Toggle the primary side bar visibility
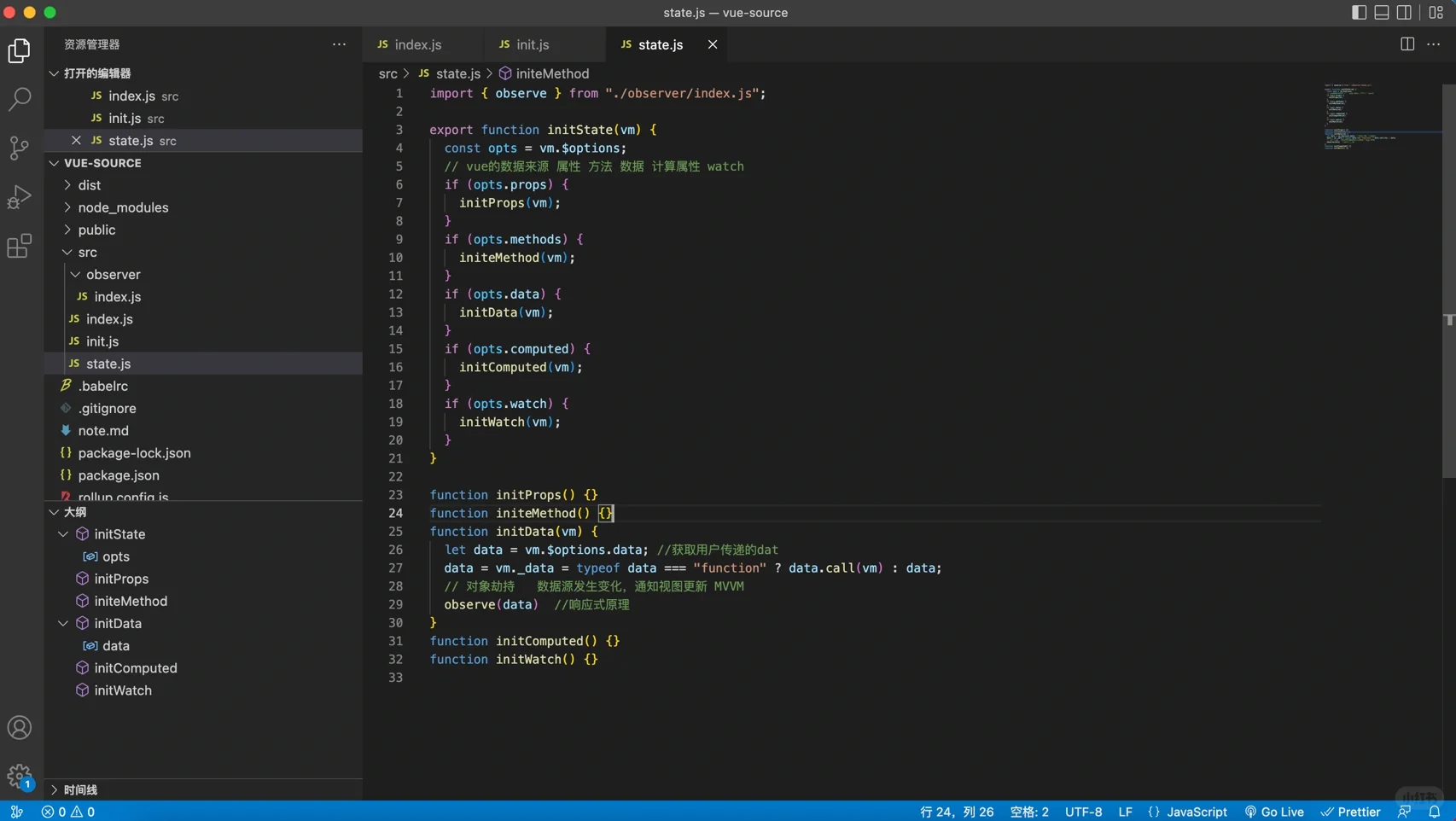The height and width of the screenshot is (821, 1456). (1359, 13)
